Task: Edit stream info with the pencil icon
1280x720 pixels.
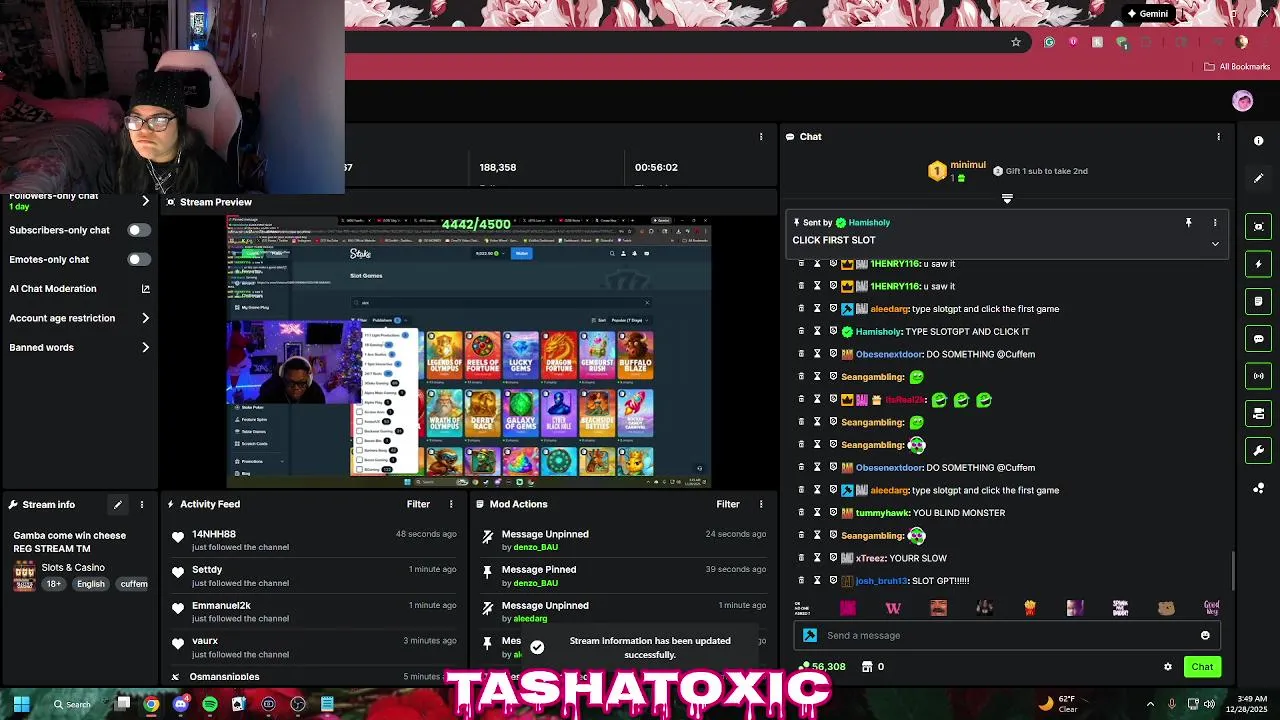Action: point(117,505)
